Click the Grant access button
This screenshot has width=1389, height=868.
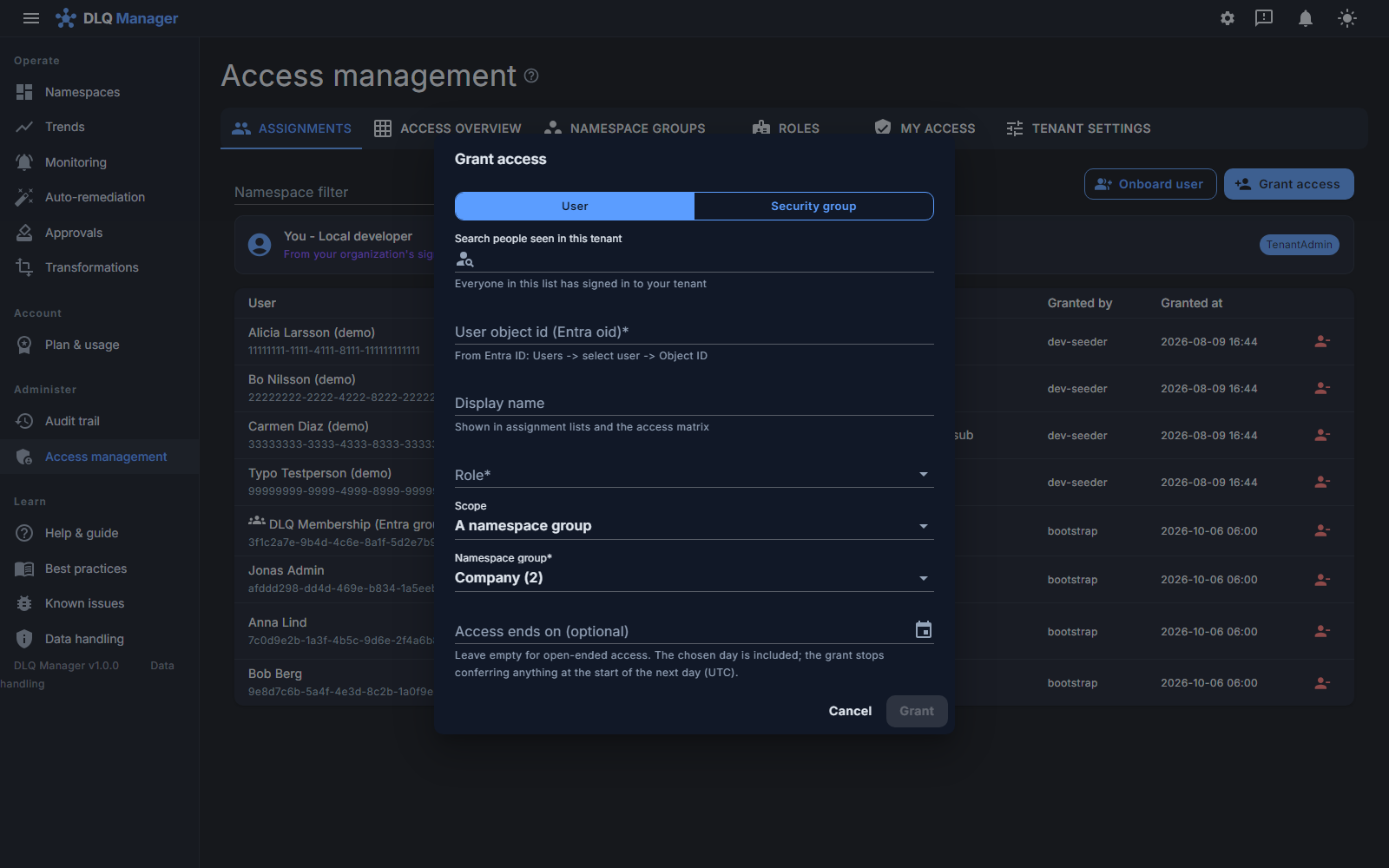point(1289,184)
